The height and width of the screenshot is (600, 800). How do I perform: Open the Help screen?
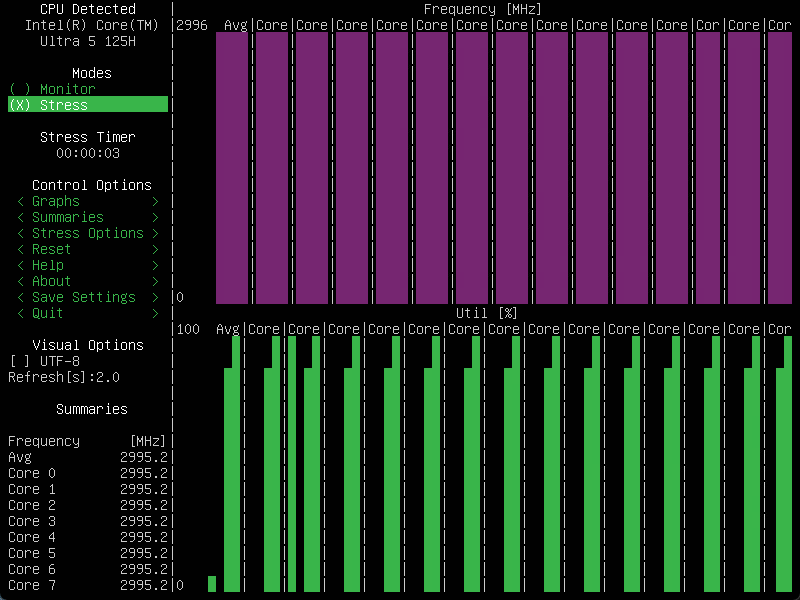point(48,265)
